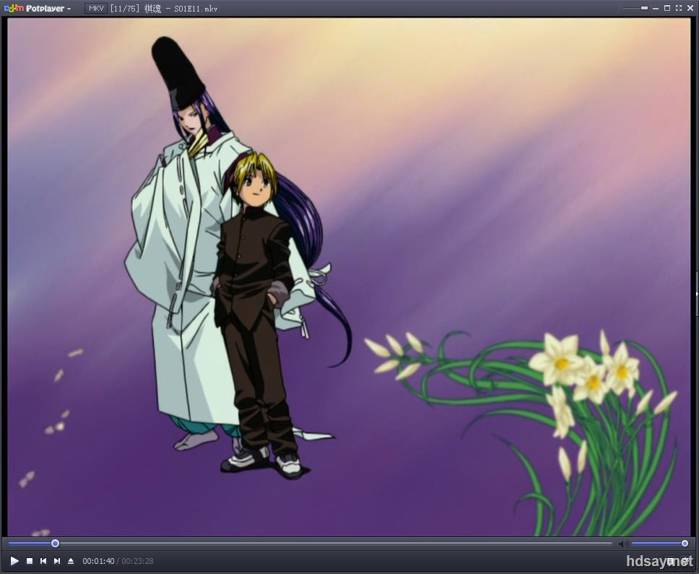Screen dimensions: 699x574
Task: Click the seek bar progress handle
Action: [x=55, y=543]
